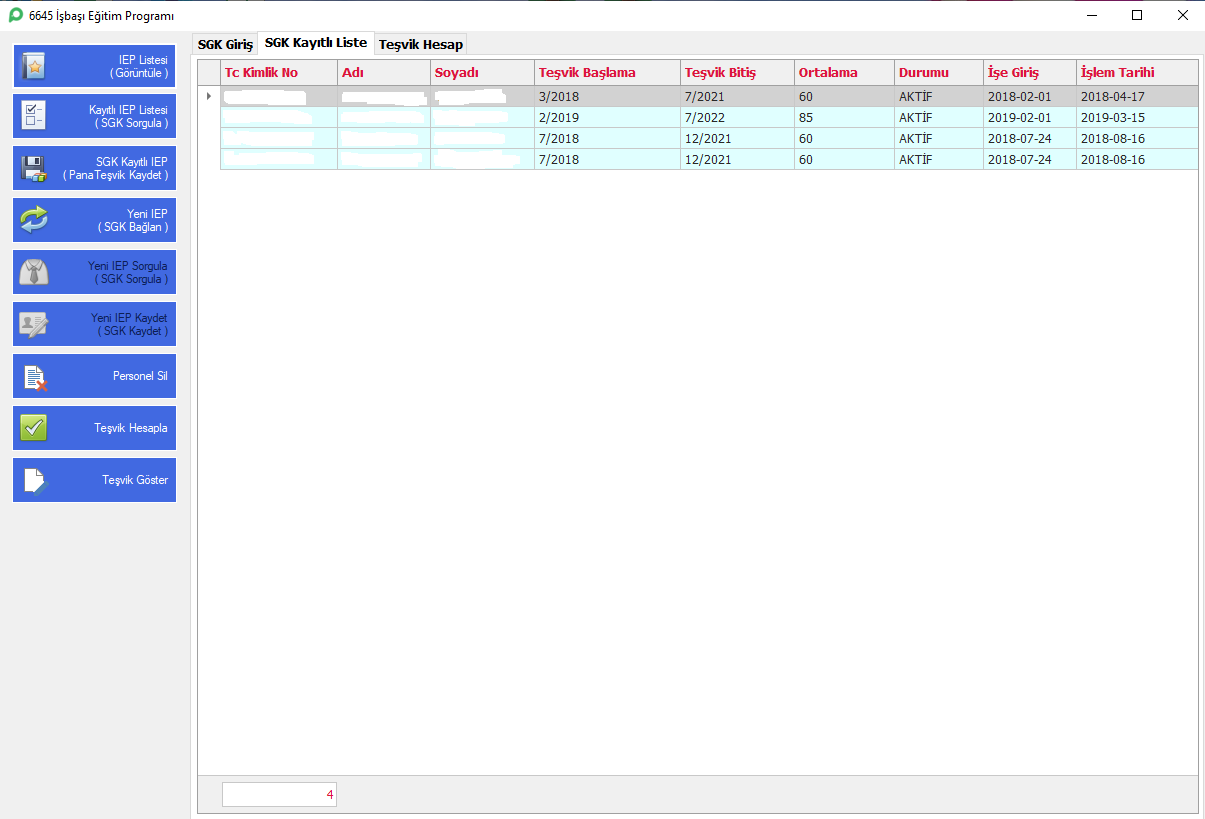Click the Teşvik Hesapla button
The width and height of the screenshot is (1205, 819).
[x=94, y=428]
